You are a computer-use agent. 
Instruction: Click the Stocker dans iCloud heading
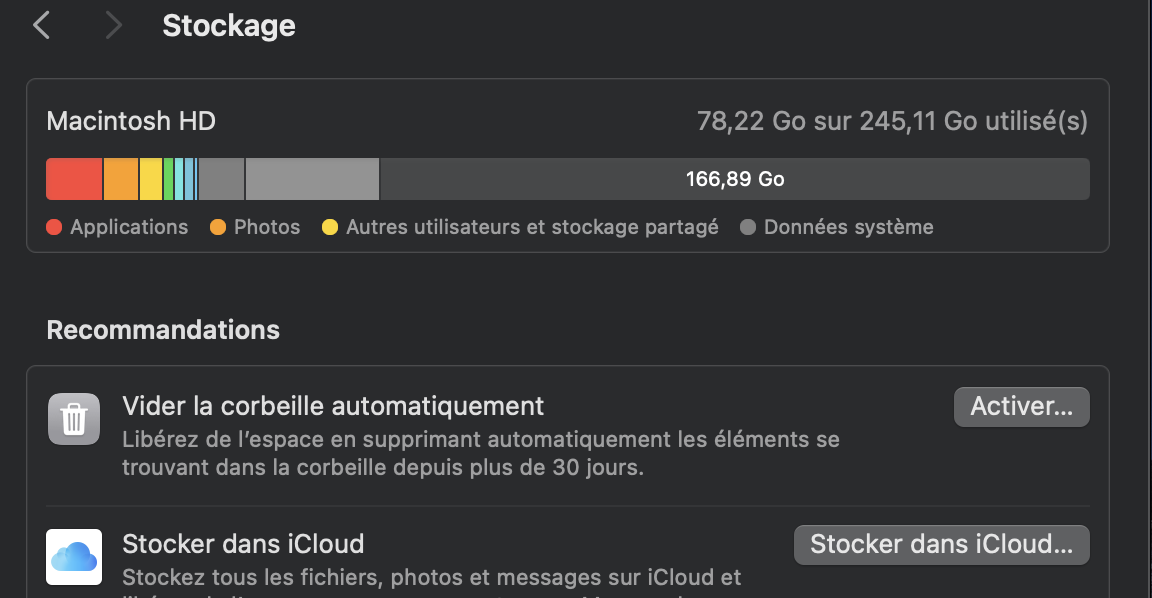243,544
